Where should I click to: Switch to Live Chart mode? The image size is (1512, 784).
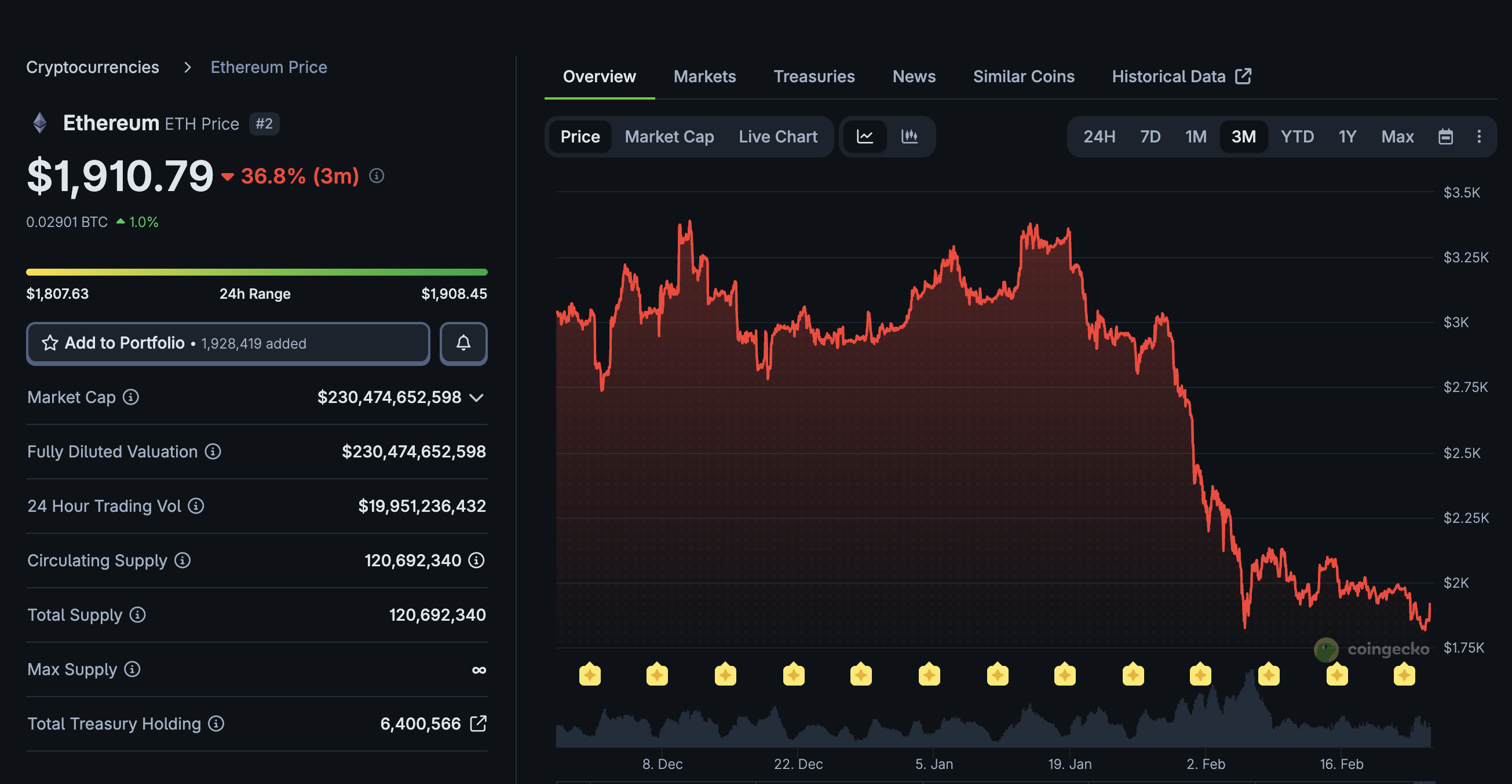coord(777,137)
